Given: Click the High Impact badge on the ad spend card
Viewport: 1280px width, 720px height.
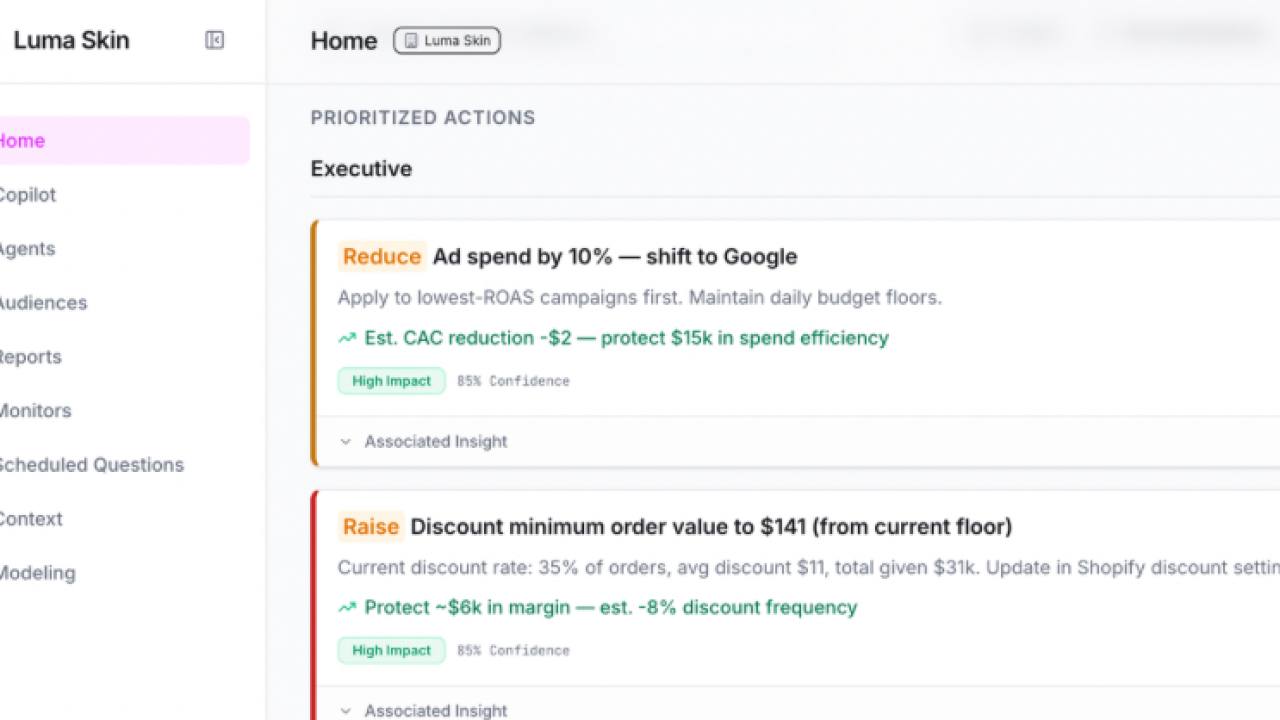Looking at the screenshot, I should point(391,381).
